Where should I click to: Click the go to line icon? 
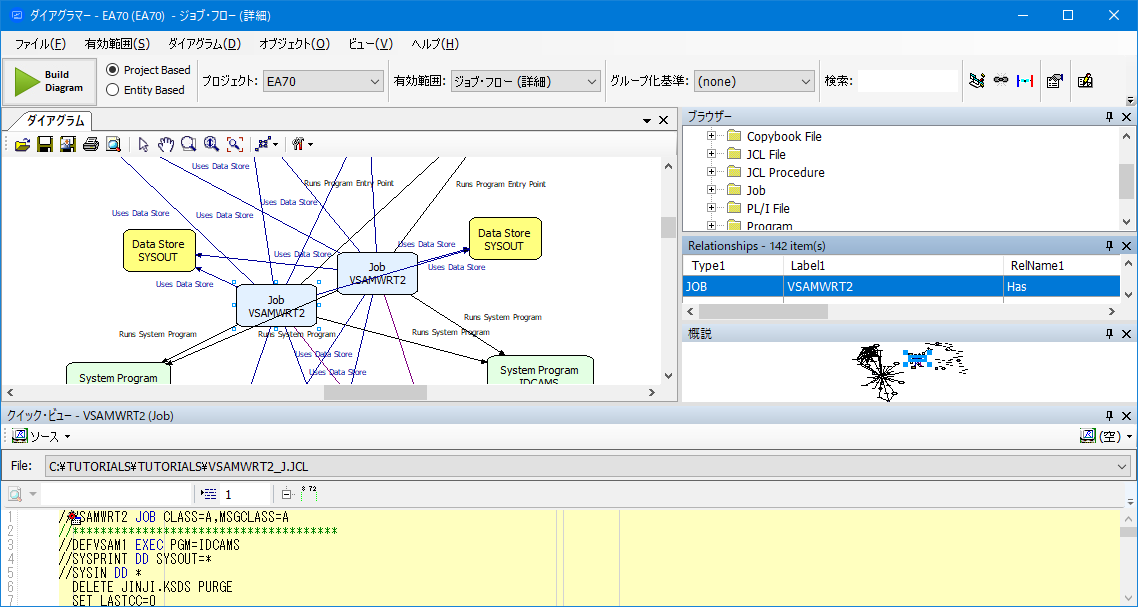click(x=209, y=494)
